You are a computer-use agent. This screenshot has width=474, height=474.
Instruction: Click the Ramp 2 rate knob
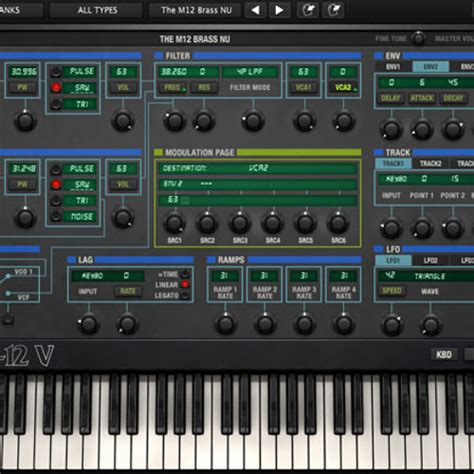(x=265, y=324)
